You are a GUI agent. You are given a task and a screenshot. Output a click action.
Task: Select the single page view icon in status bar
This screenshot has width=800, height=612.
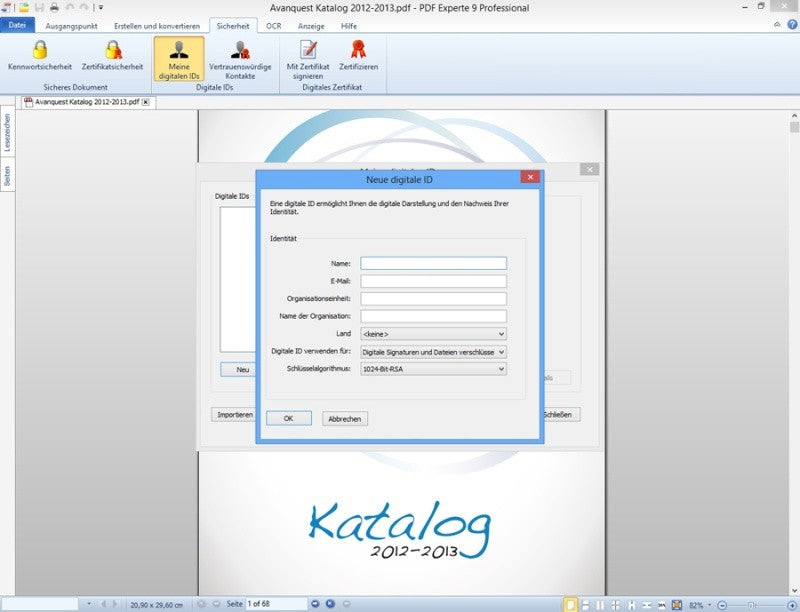(570, 605)
